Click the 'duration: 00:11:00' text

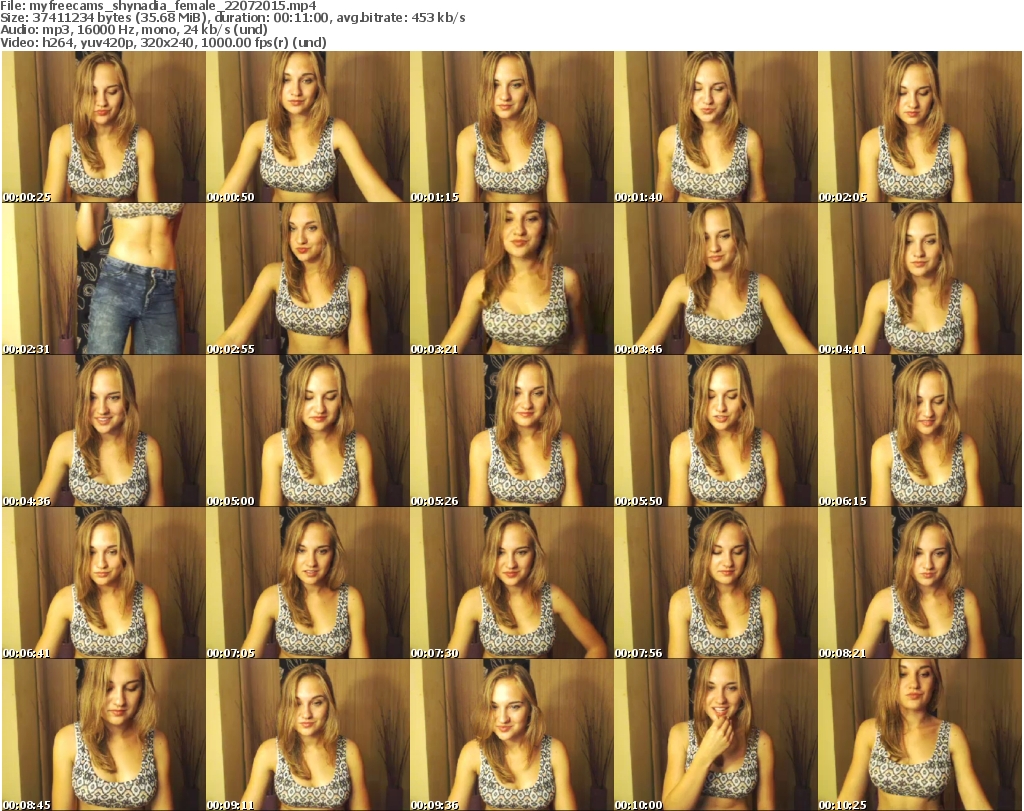[x=271, y=18]
